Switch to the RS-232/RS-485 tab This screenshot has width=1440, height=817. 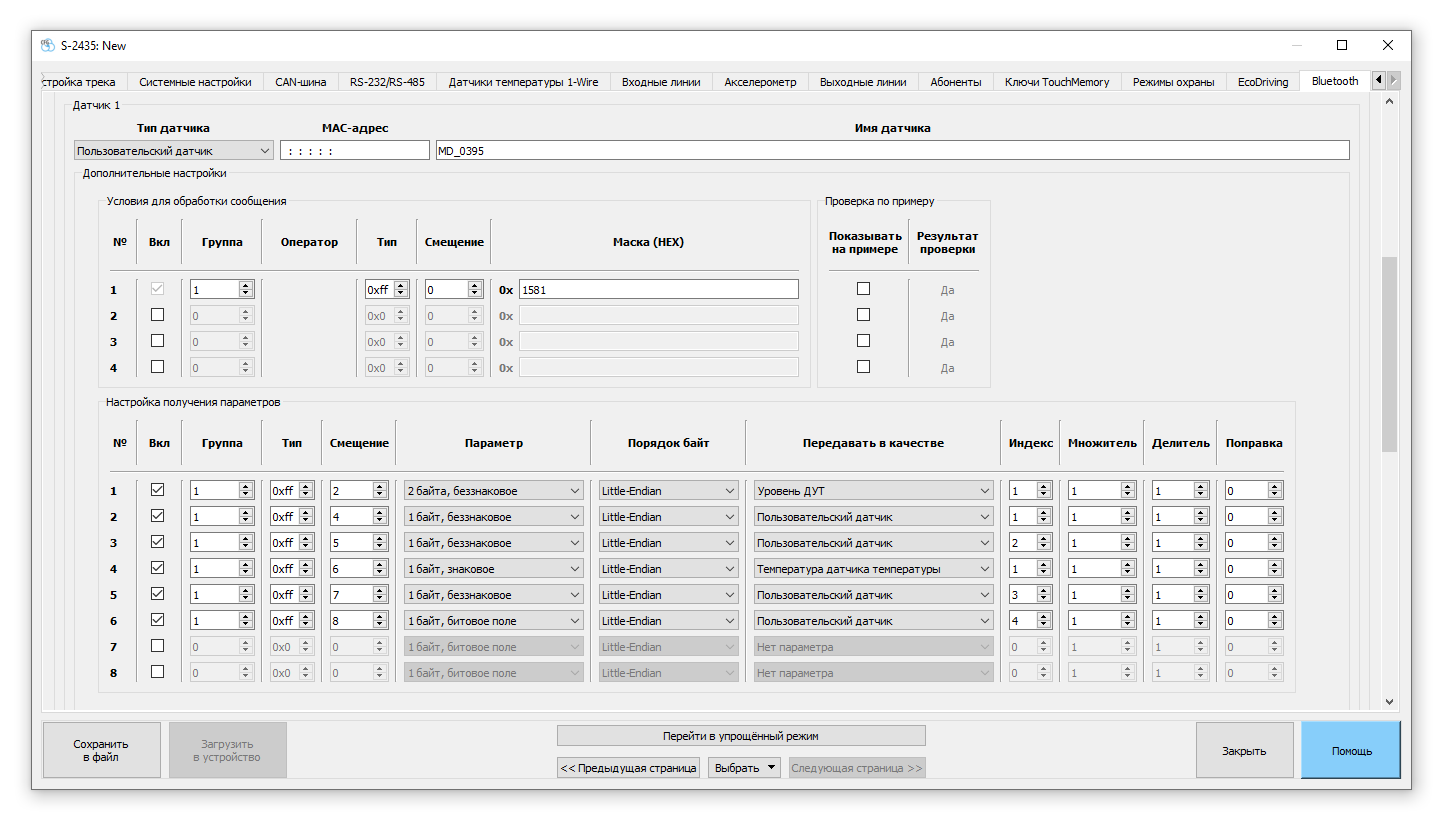click(387, 82)
